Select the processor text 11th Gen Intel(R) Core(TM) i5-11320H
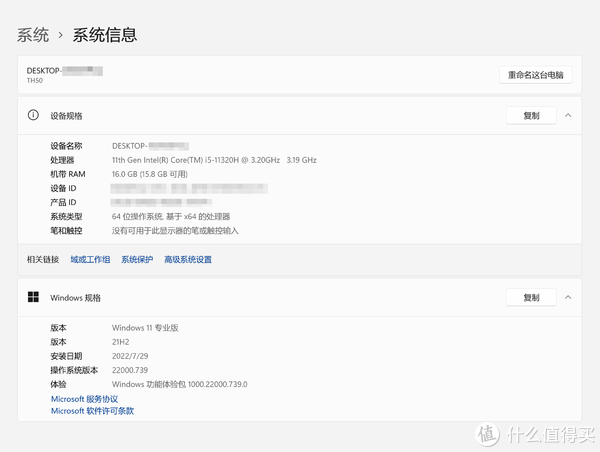Viewport: 600px width, 452px height. click(x=175, y=160)
